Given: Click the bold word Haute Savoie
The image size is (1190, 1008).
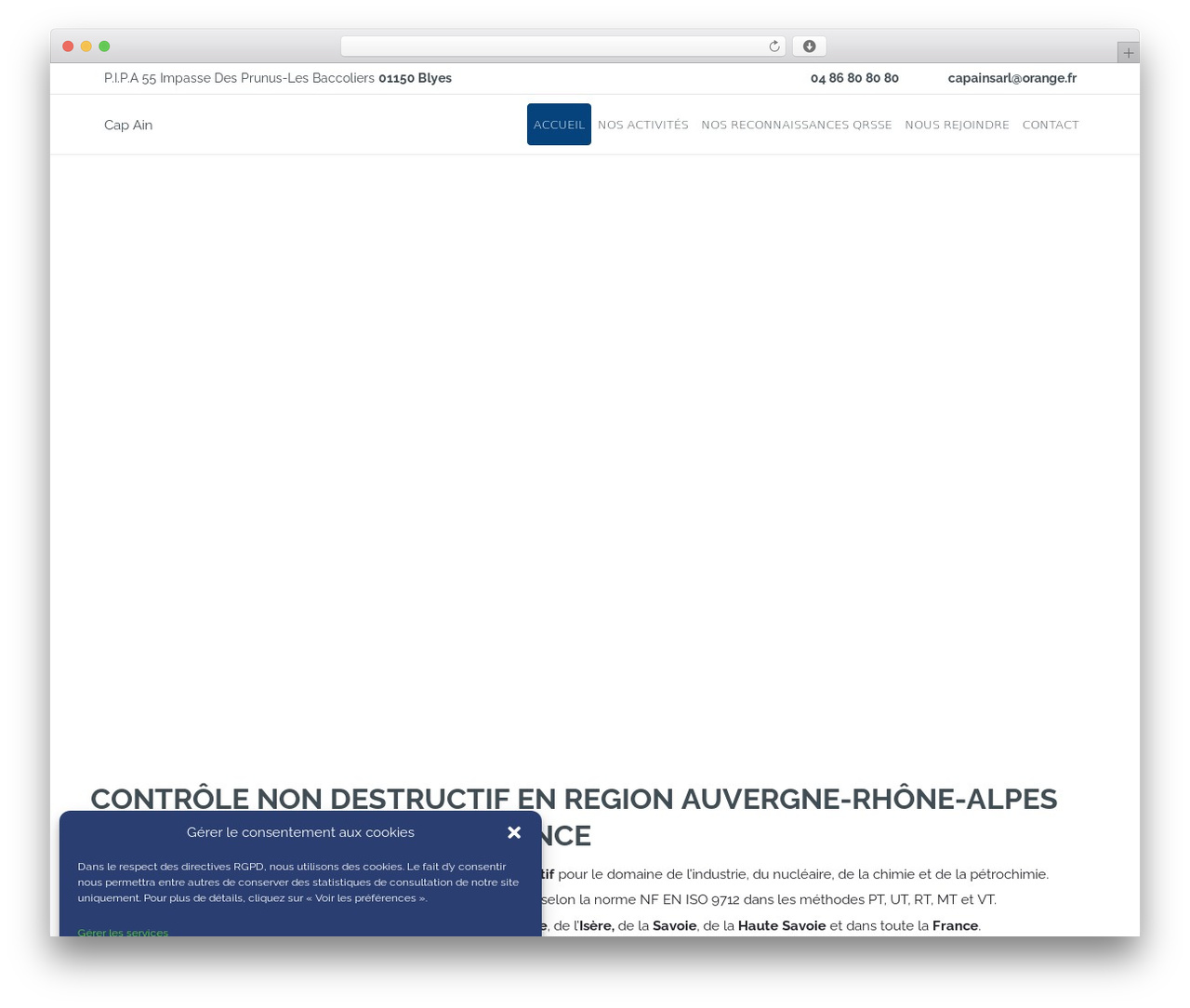Looking at the screenshot, I should point(782,925).
